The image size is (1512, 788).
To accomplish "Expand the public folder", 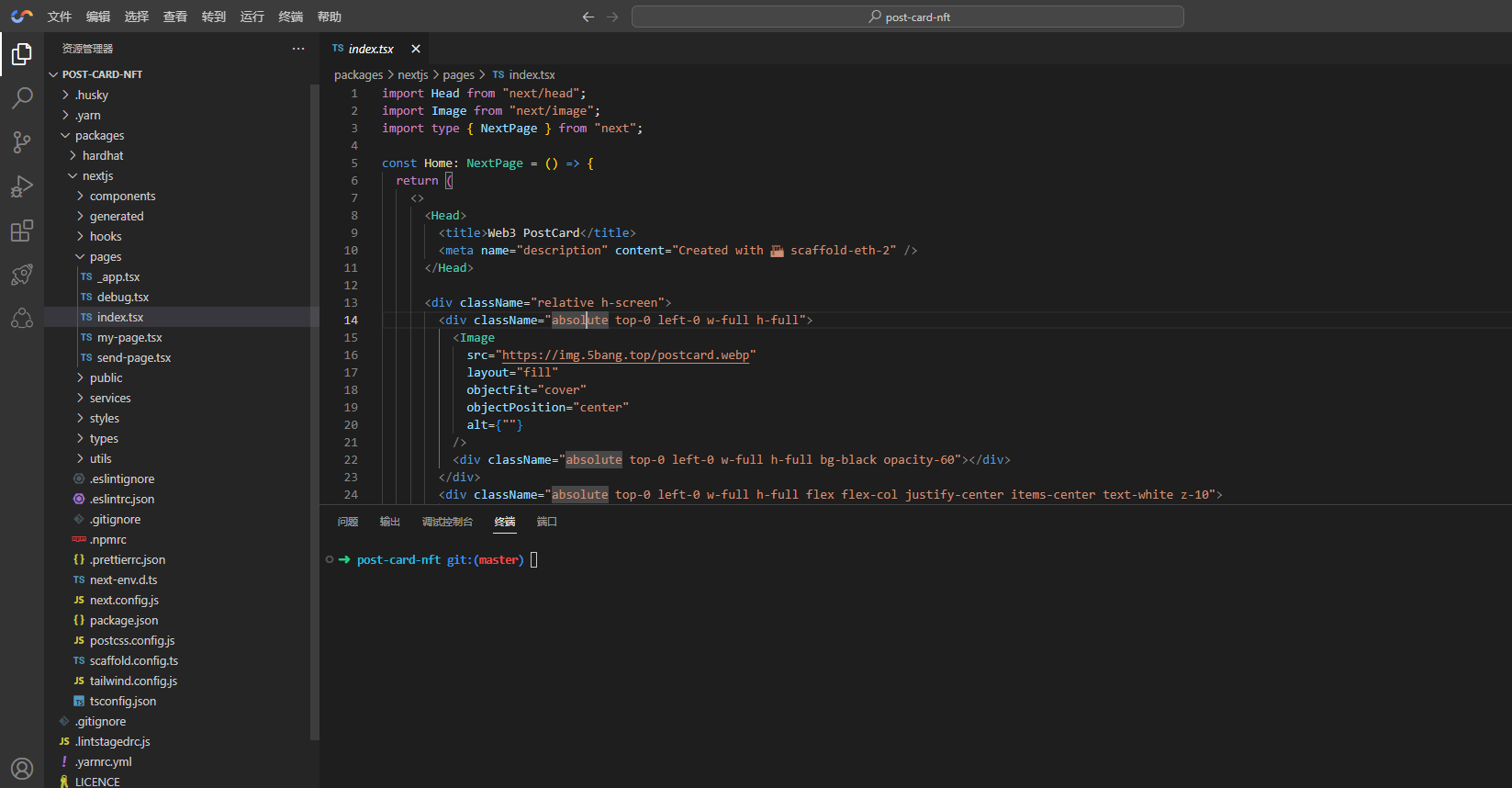I will [x=182, y=377].
